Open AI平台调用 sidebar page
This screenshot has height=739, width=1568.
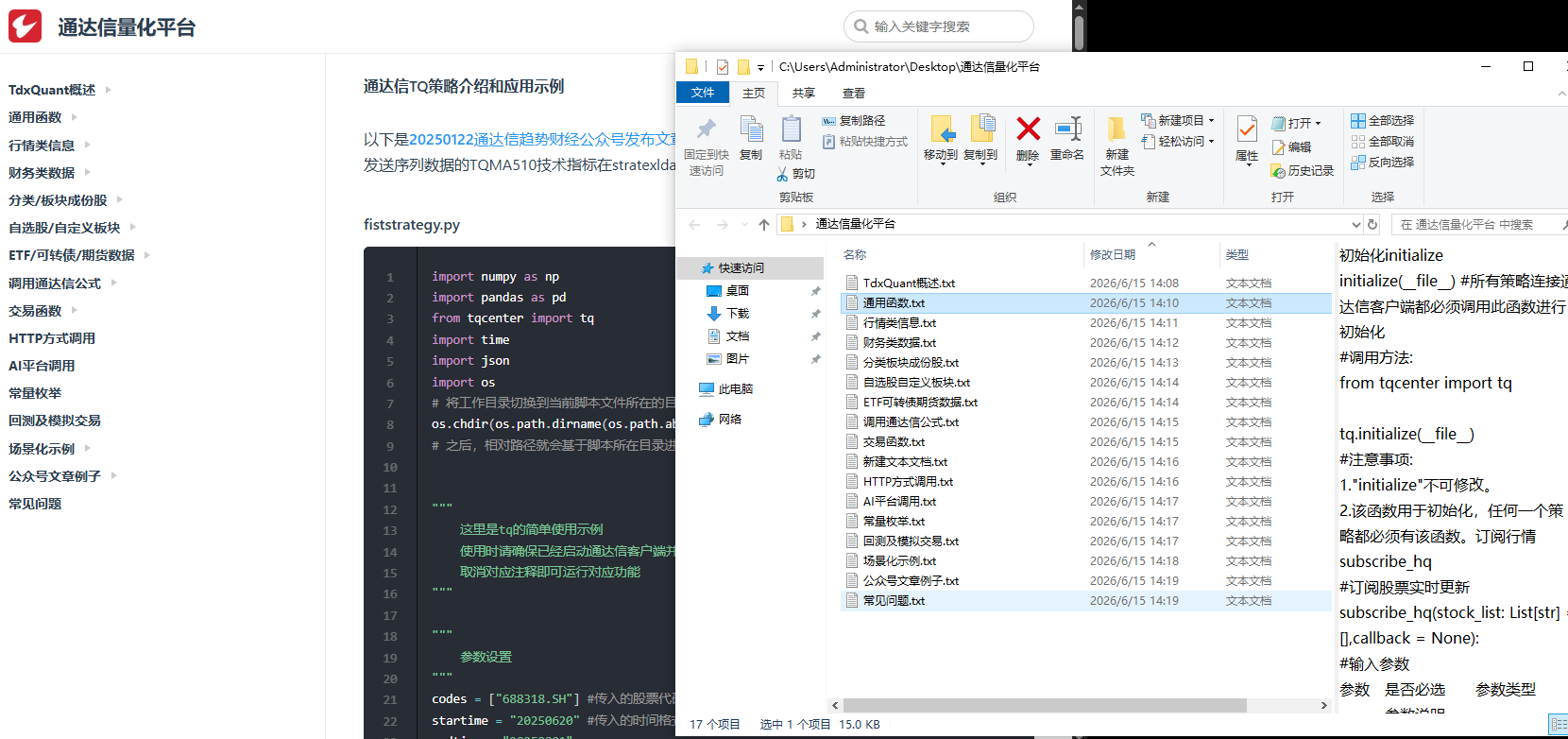(42, 366)
